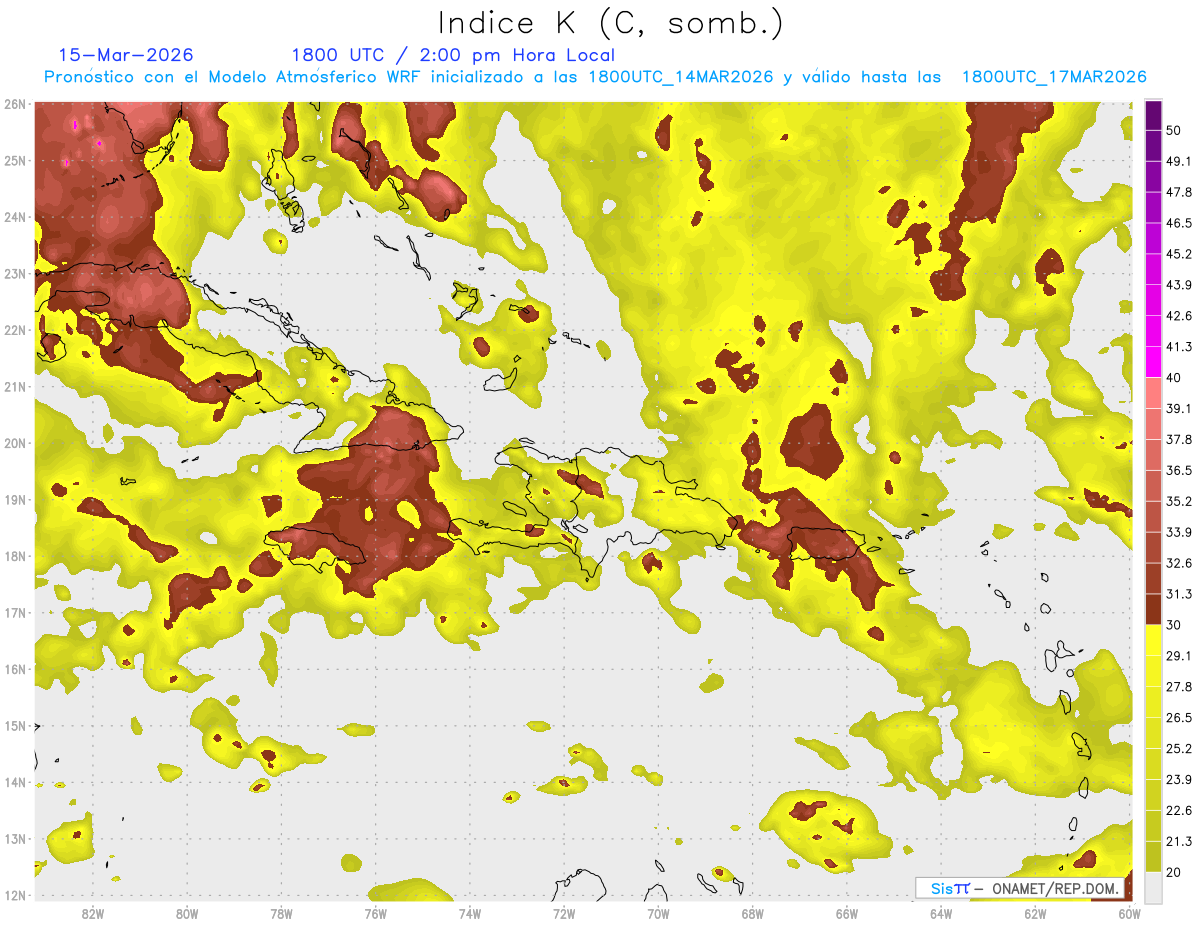Click the '25N' latitude label
This screenshot has width=1200, height=927.
coord(15,160)
